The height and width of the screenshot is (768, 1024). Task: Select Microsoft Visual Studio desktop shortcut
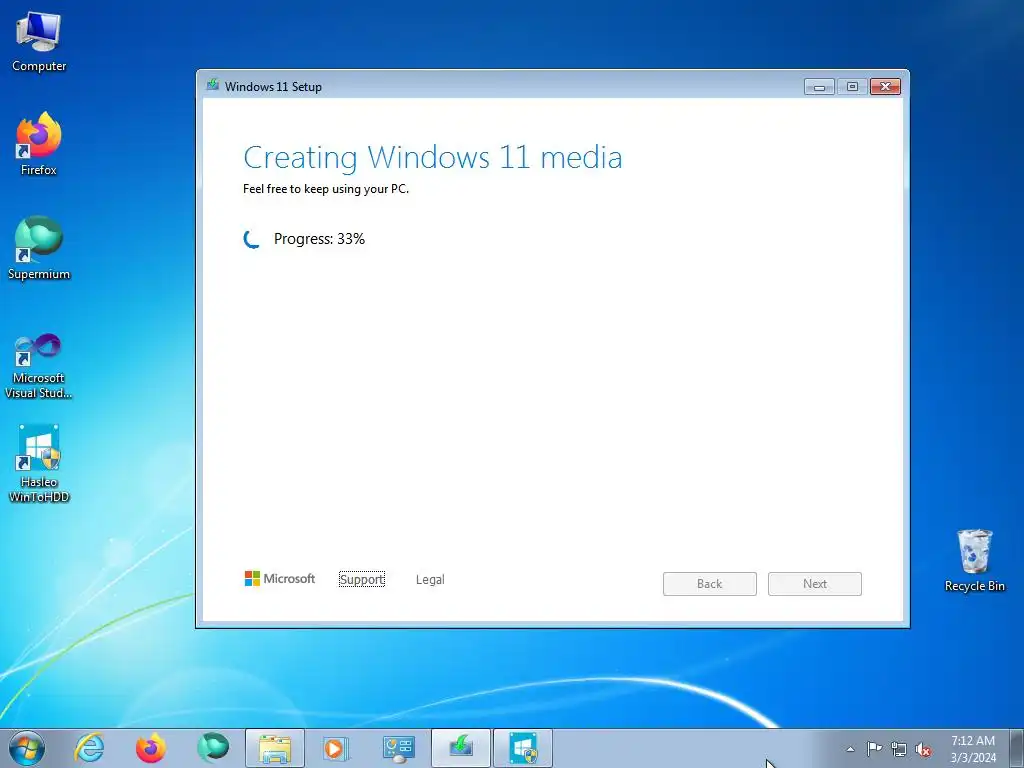click(x=39, y=366)
